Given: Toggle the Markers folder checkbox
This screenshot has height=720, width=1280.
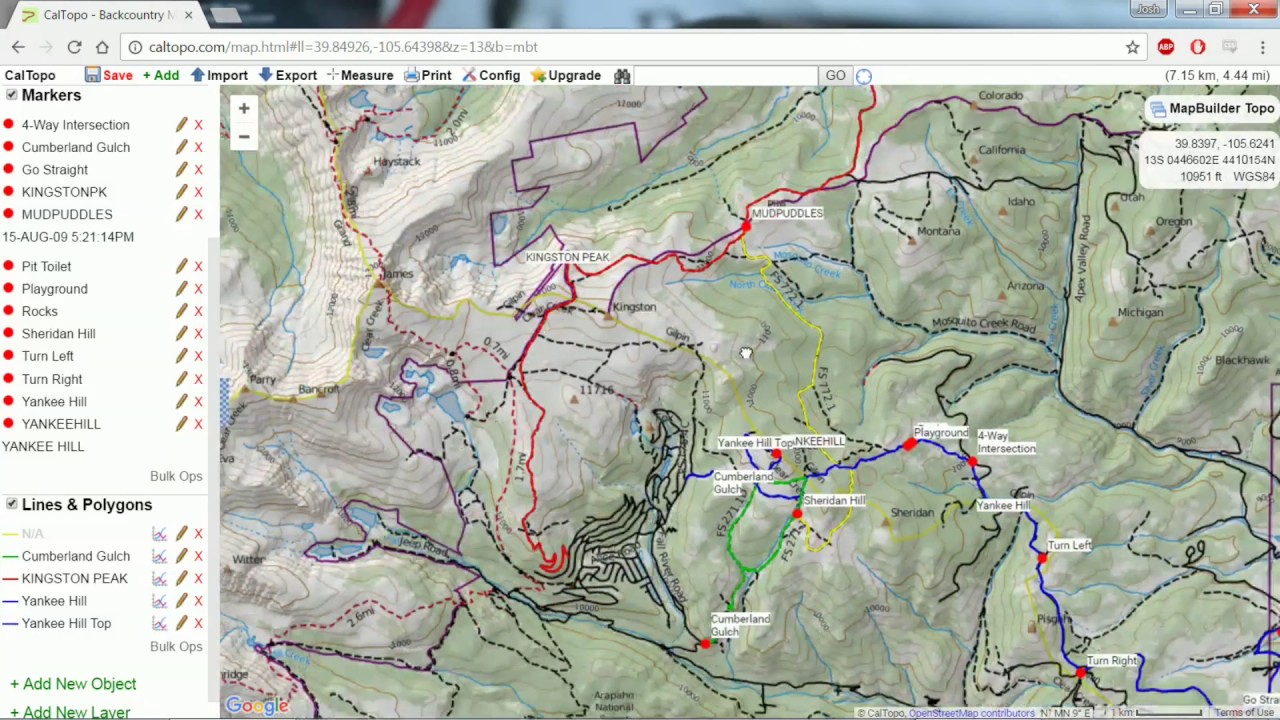Looking at the screenshot, I should point(11,95).
